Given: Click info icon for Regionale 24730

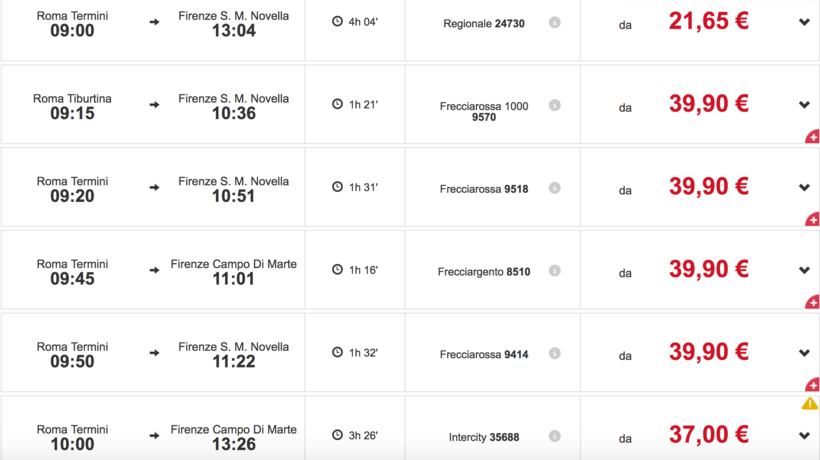Looking at the screenshot, I should (x=554, y=22).
